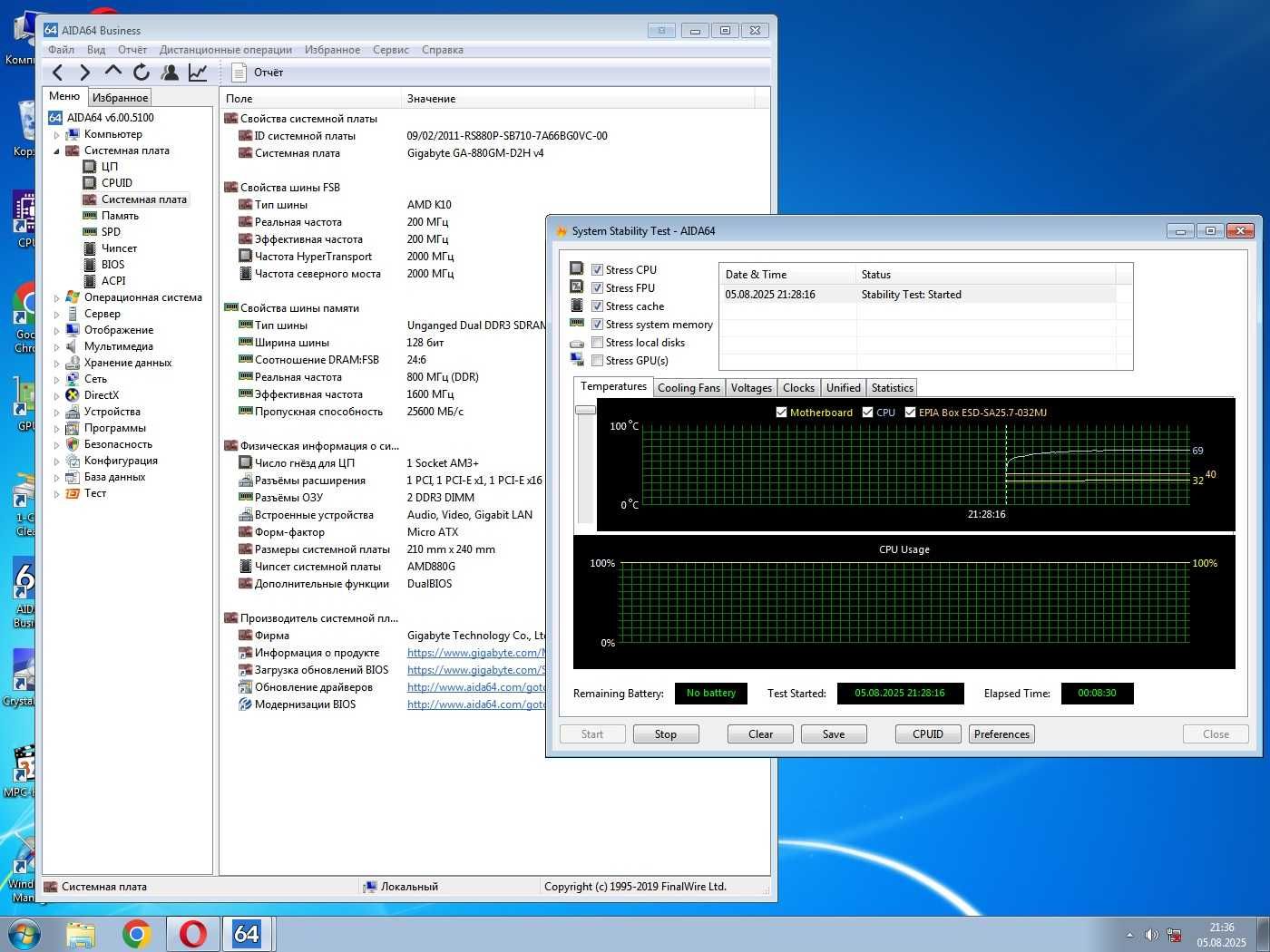Click the Stress system memory module icon

pyautogui.click(x=577, y=323)
